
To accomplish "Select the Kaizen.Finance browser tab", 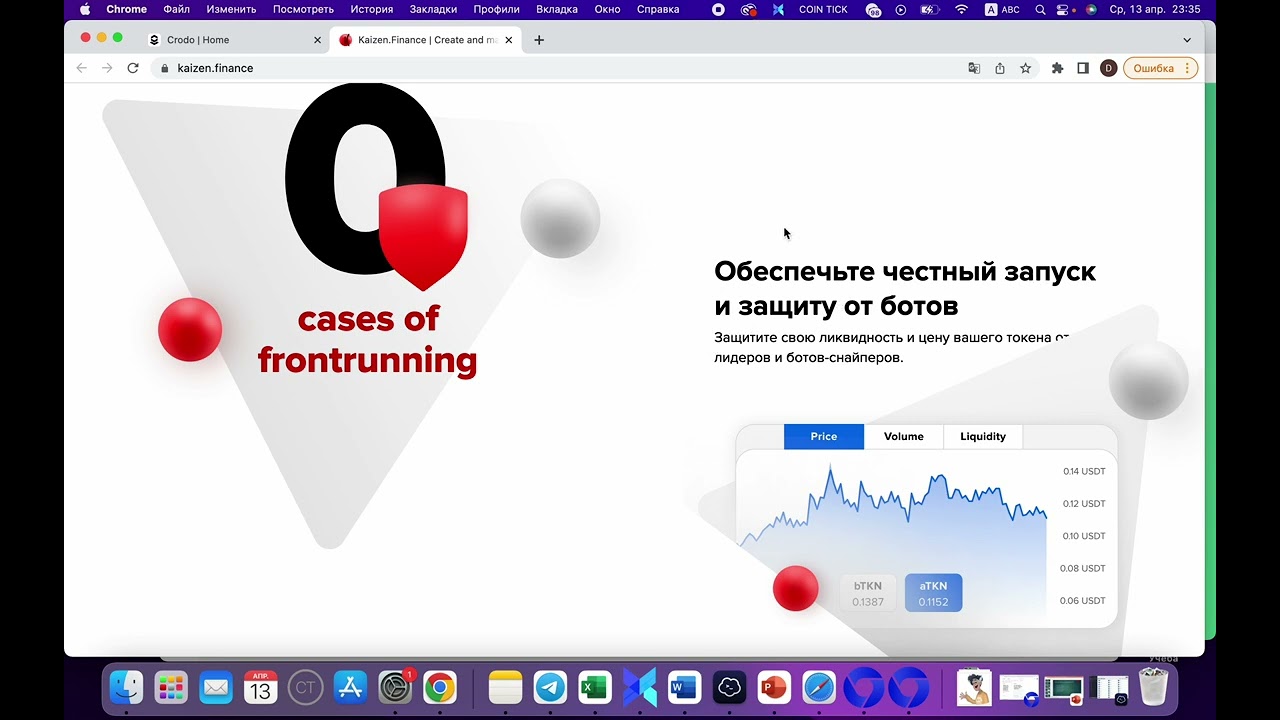I will (425, 40).
